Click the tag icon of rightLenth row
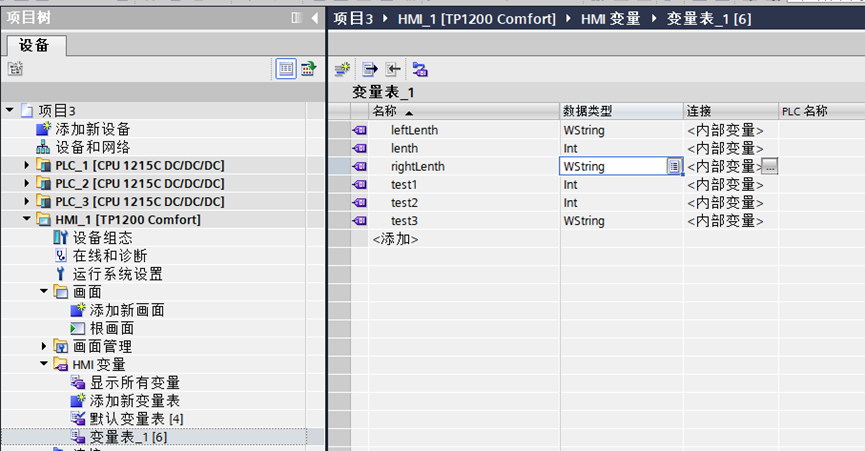This screenshot has height=451, width=865. click(x=360, y=167)
